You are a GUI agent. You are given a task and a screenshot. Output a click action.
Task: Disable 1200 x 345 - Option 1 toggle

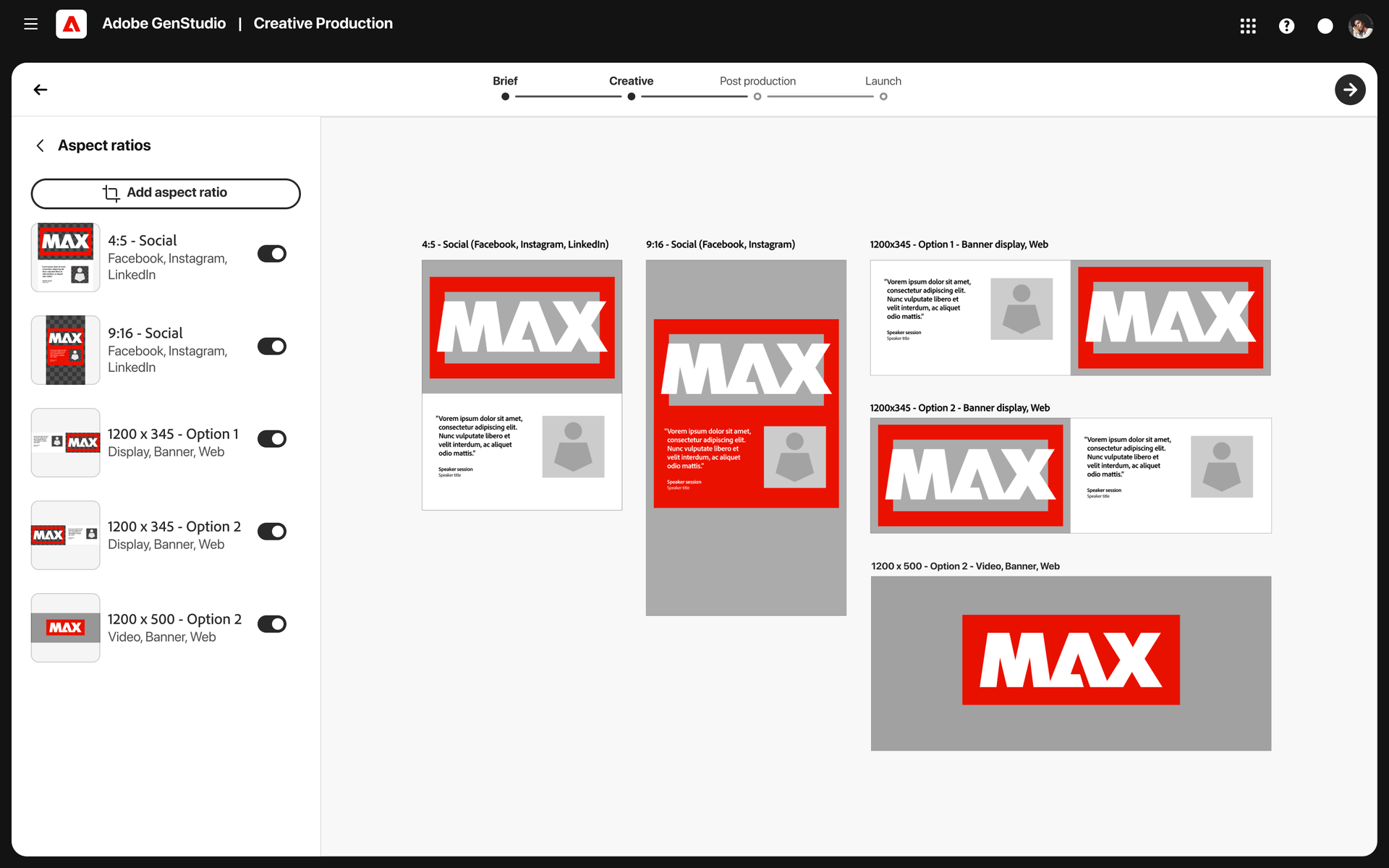tap(272, 439)
